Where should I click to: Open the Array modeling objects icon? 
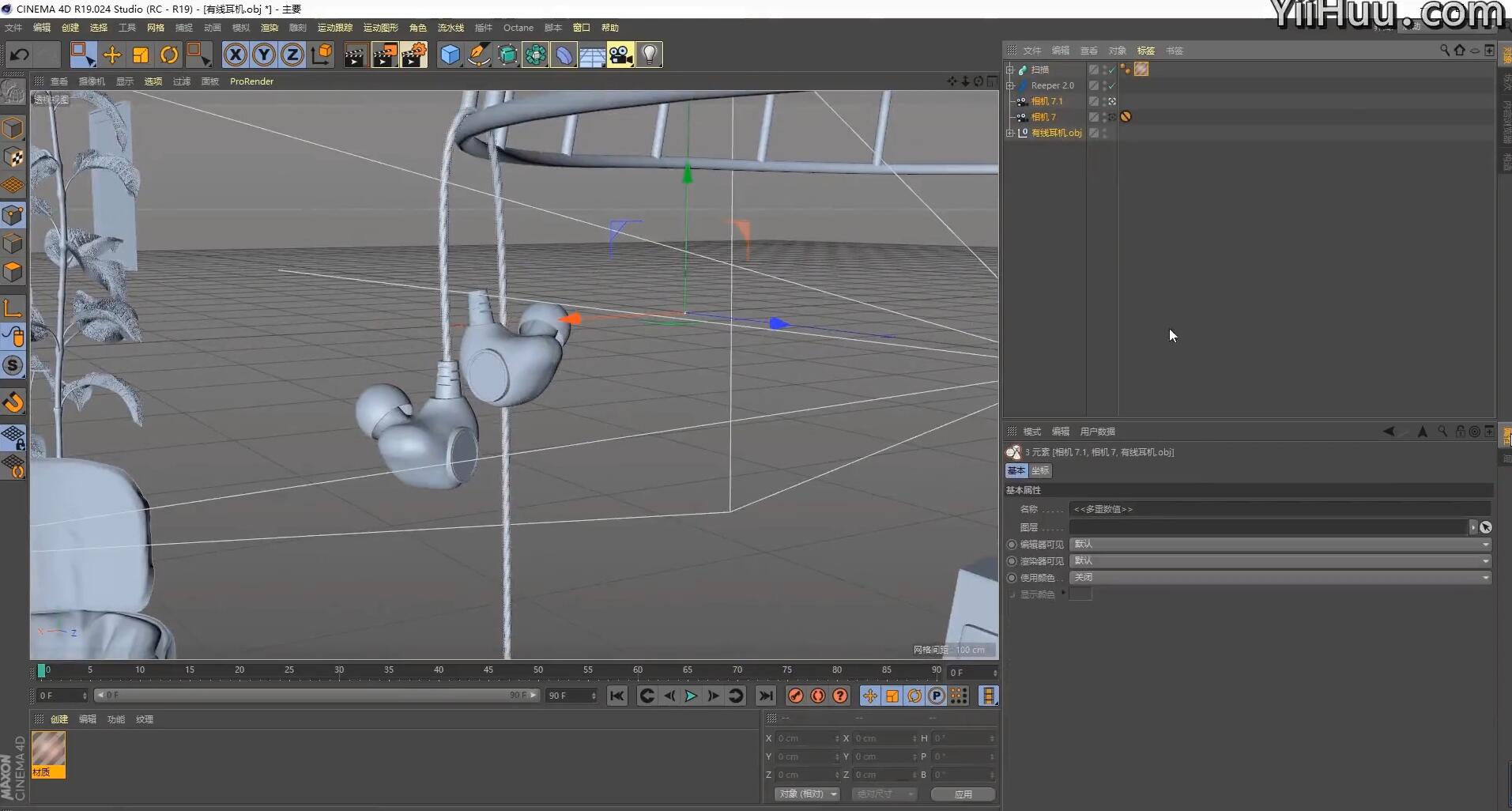pyautogui.click(x=536, y=55)
